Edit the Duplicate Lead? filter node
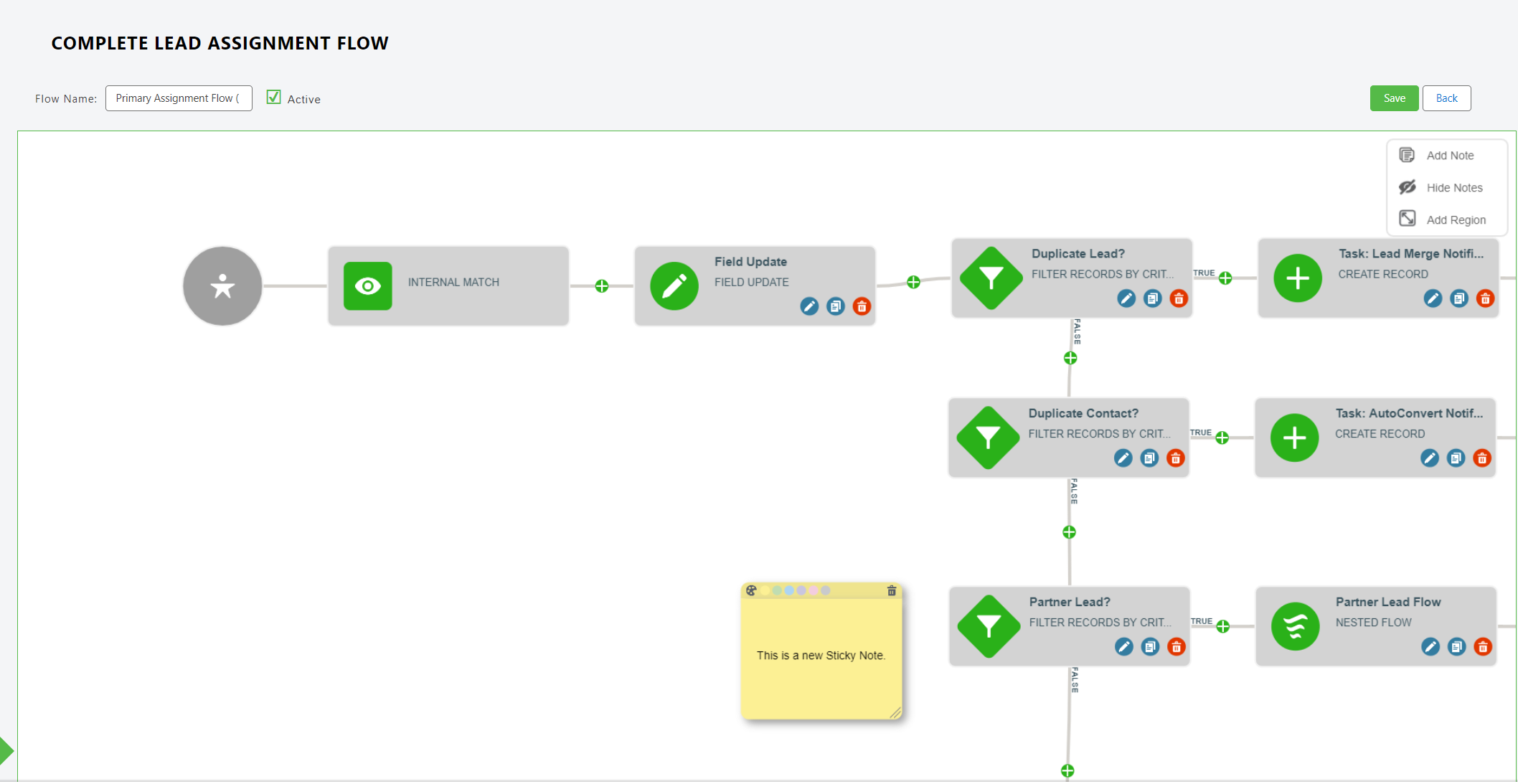1518x784 pixels. pyautogui.click(x=1126, y=298)
